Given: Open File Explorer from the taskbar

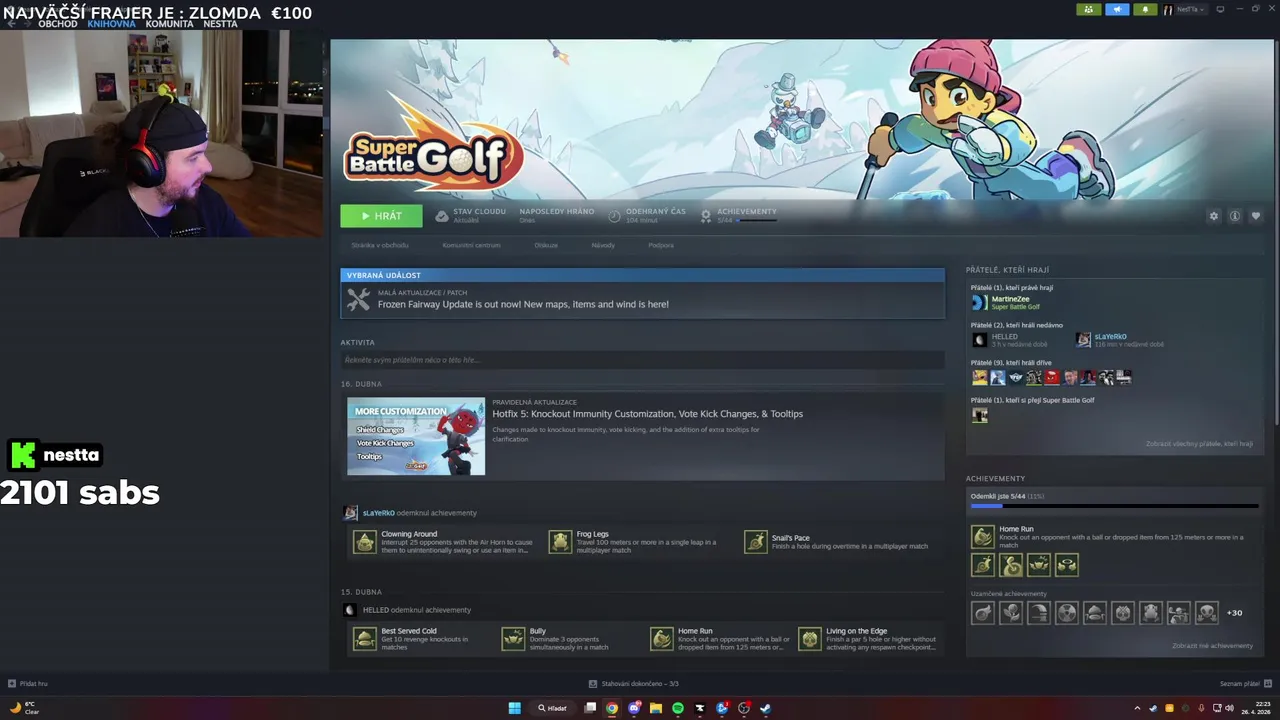Looking at the screenshot, I should [656, 708].
